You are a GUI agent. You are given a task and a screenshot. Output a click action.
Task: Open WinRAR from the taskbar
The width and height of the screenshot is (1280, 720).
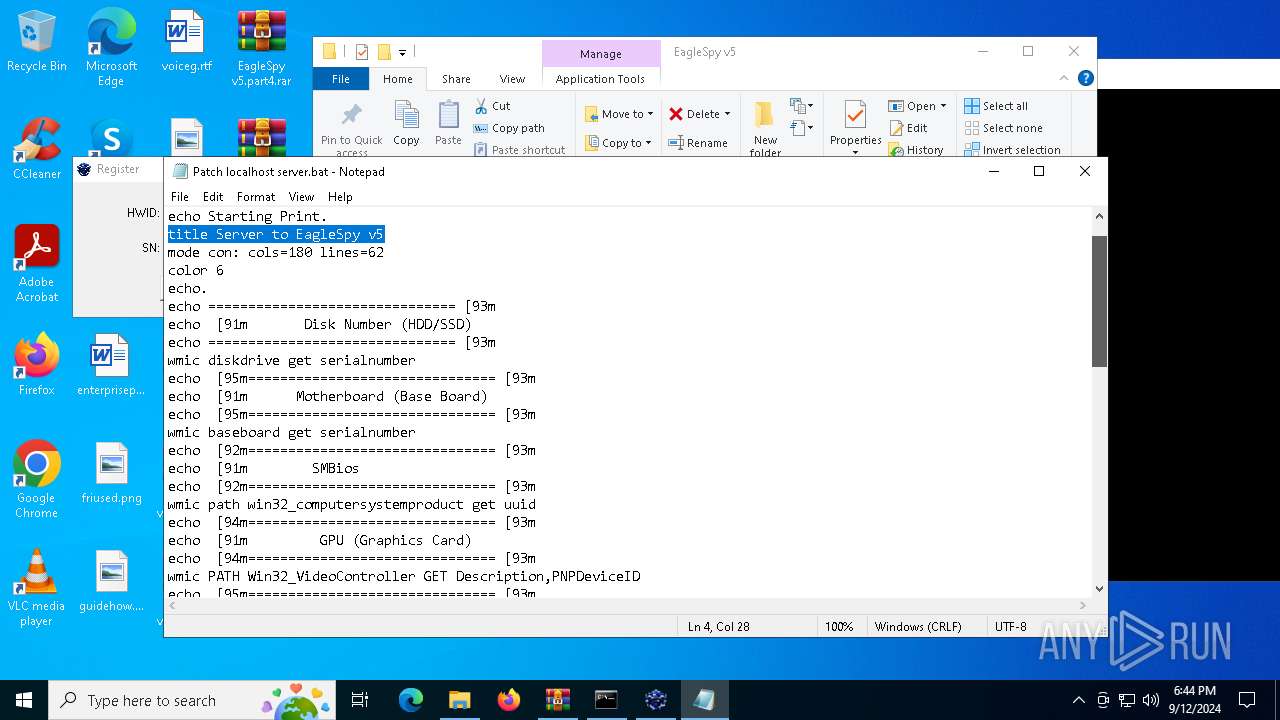[x=557, y=700]
